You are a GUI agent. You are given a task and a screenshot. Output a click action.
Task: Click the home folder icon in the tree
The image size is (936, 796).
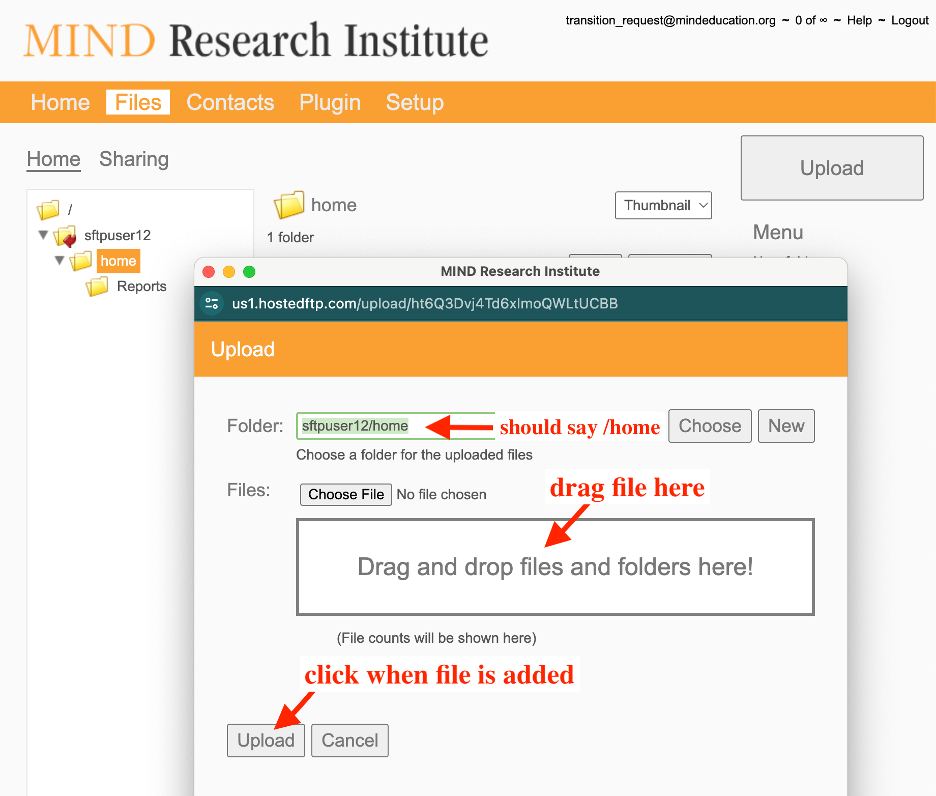(x=81, y=261)
